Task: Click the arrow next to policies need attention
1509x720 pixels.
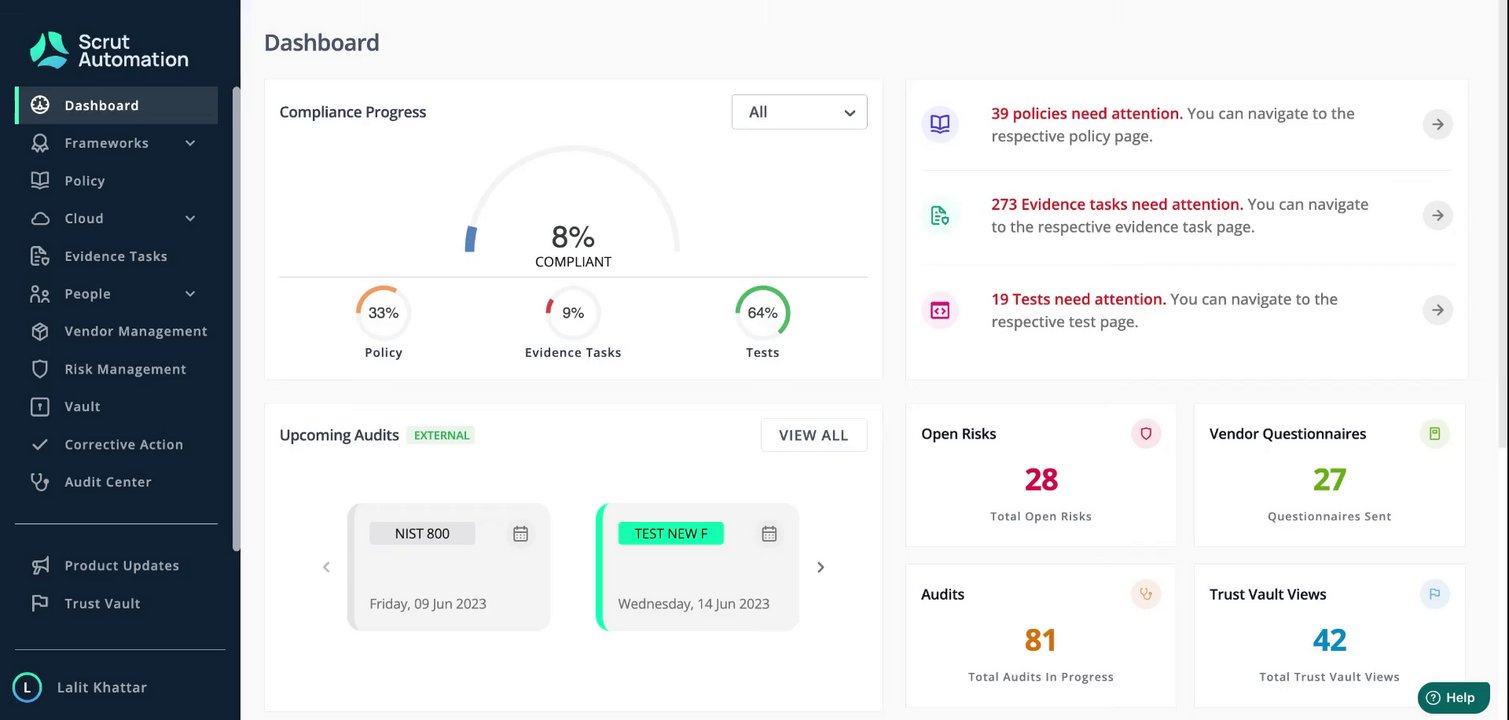Action: (1437, 124)
